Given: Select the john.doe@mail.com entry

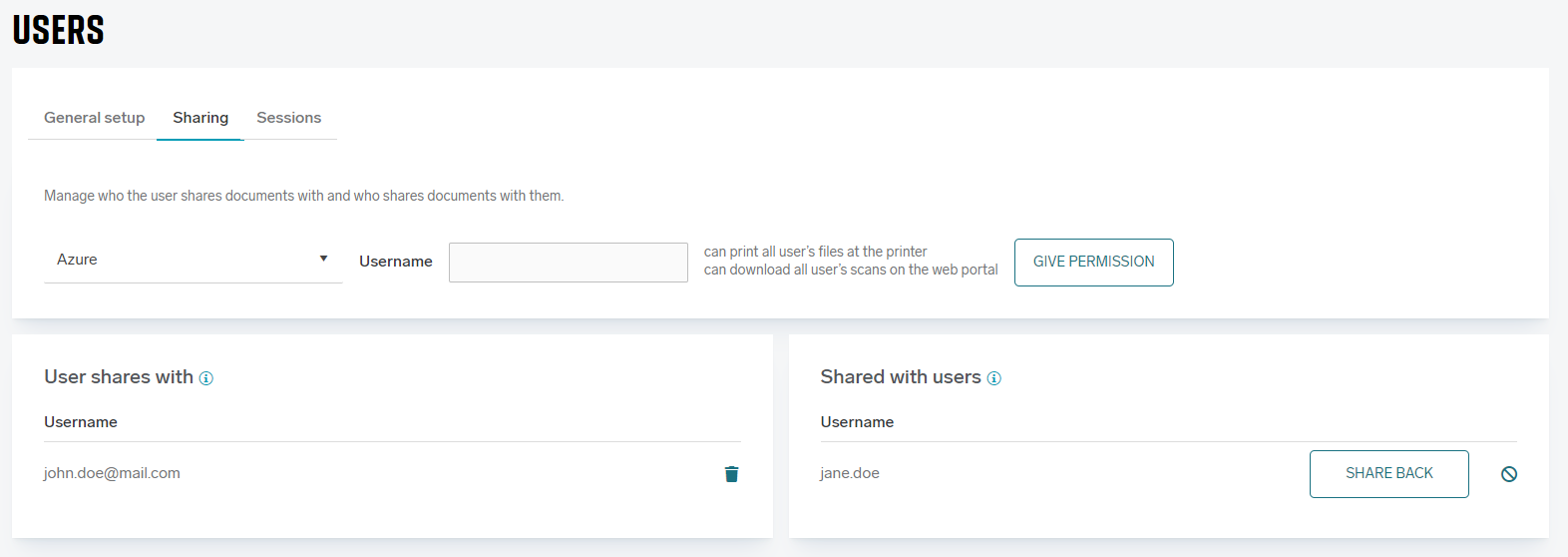Looking at the screenshot, I should tap(112, 473).
